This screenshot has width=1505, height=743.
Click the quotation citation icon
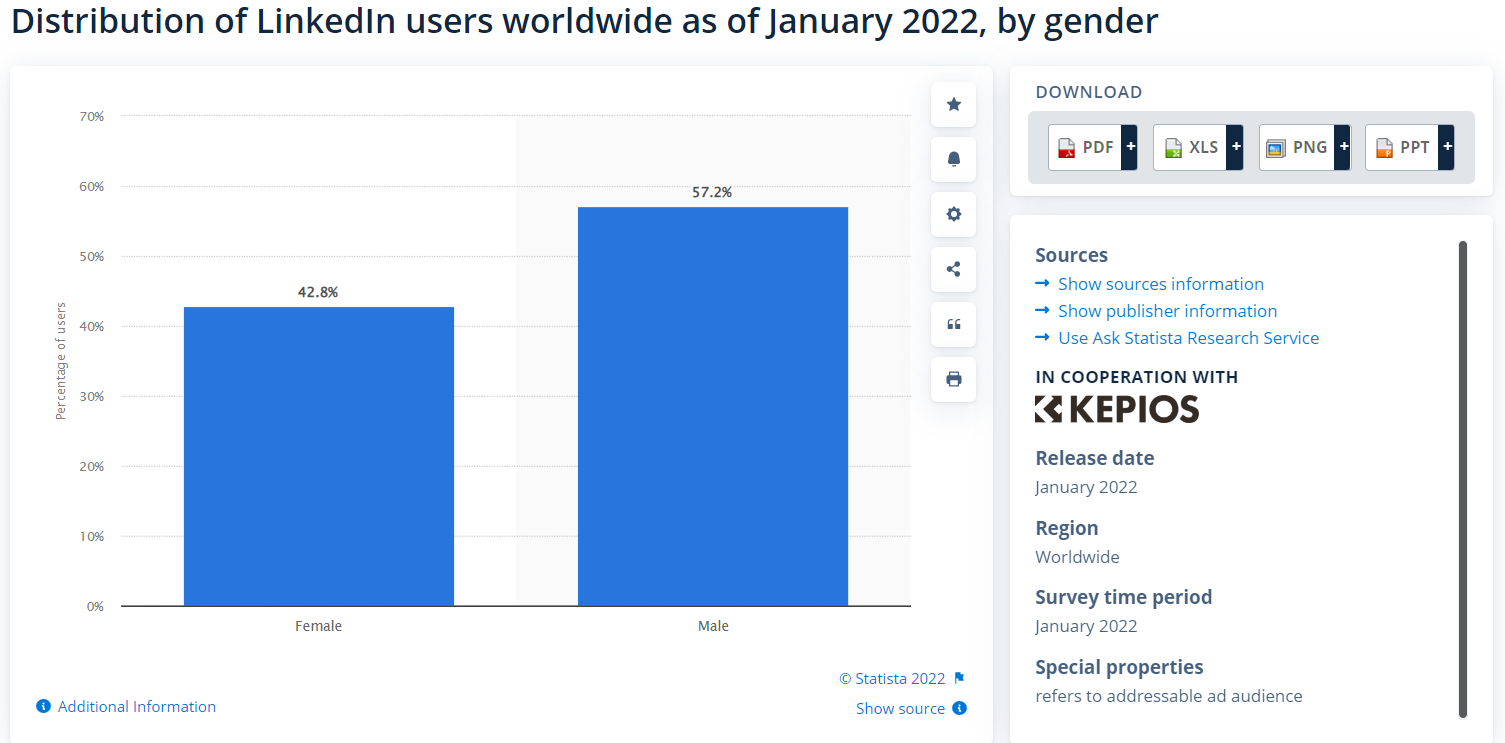click(953, 324)
